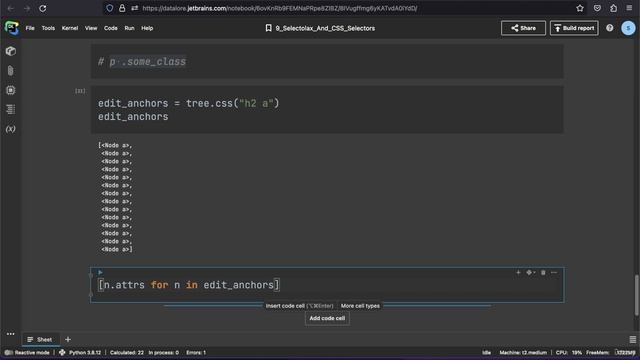
Task: Switch to the Sheet tab
Action: [40, 340]
